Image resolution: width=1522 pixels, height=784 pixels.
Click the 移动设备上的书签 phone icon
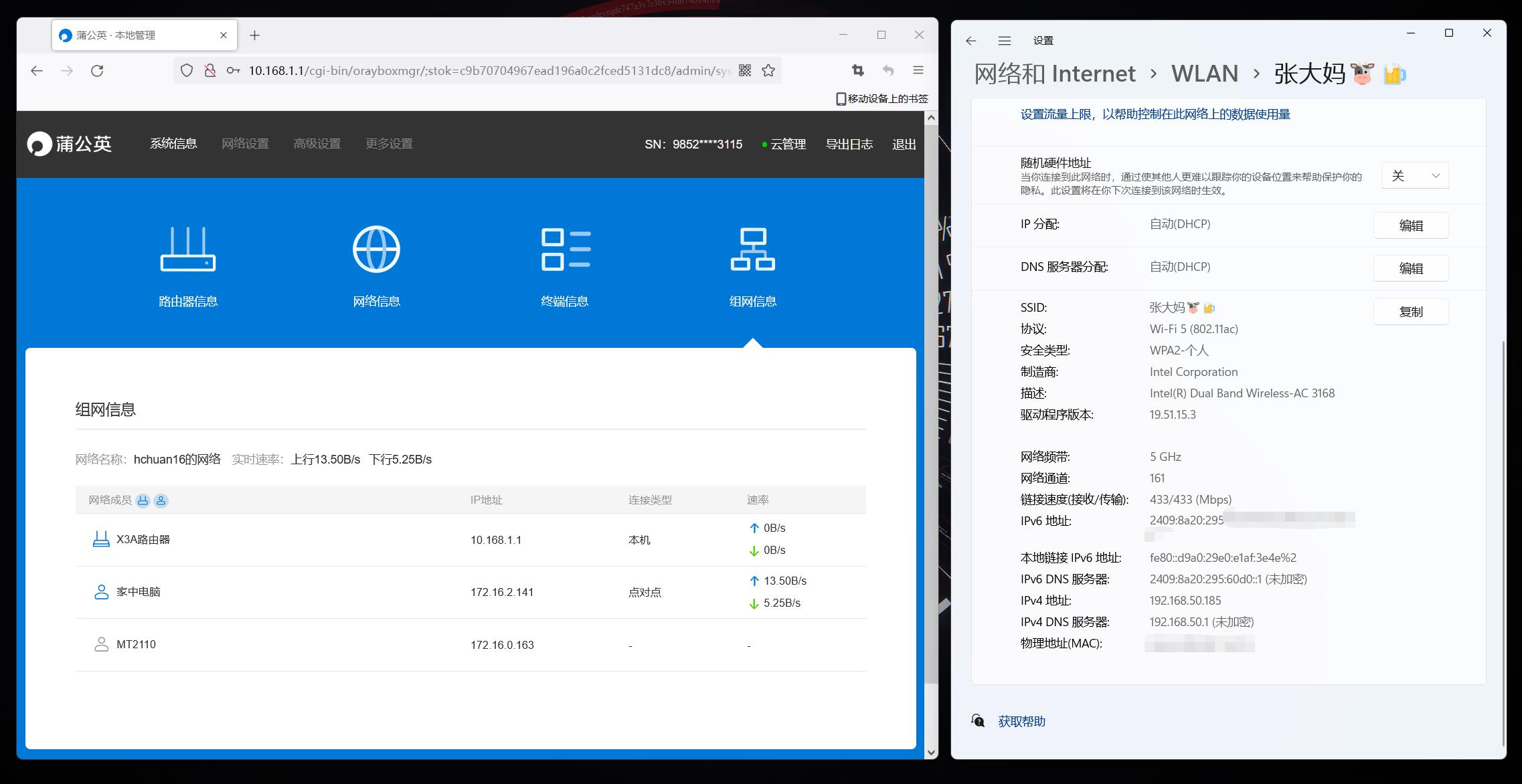coord(841,98)
